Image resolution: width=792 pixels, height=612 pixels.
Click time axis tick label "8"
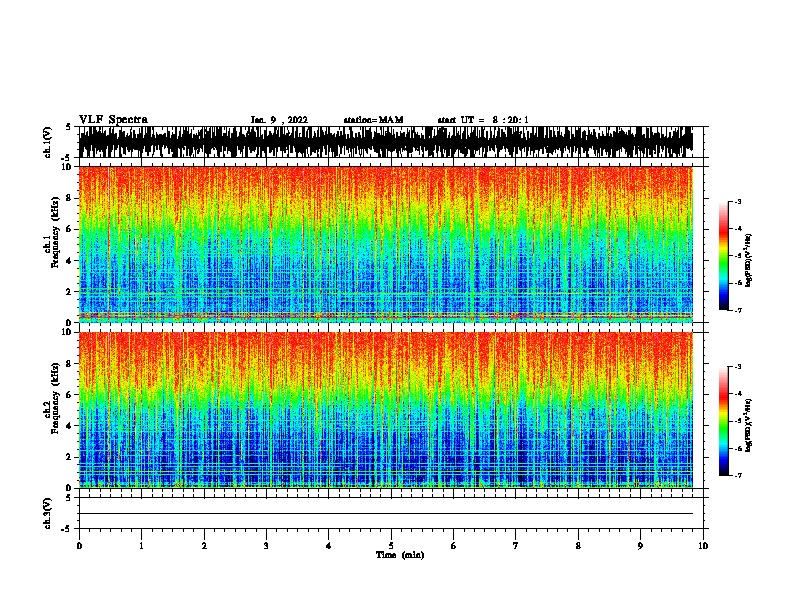pyautogui.click(x=578, y=546)
